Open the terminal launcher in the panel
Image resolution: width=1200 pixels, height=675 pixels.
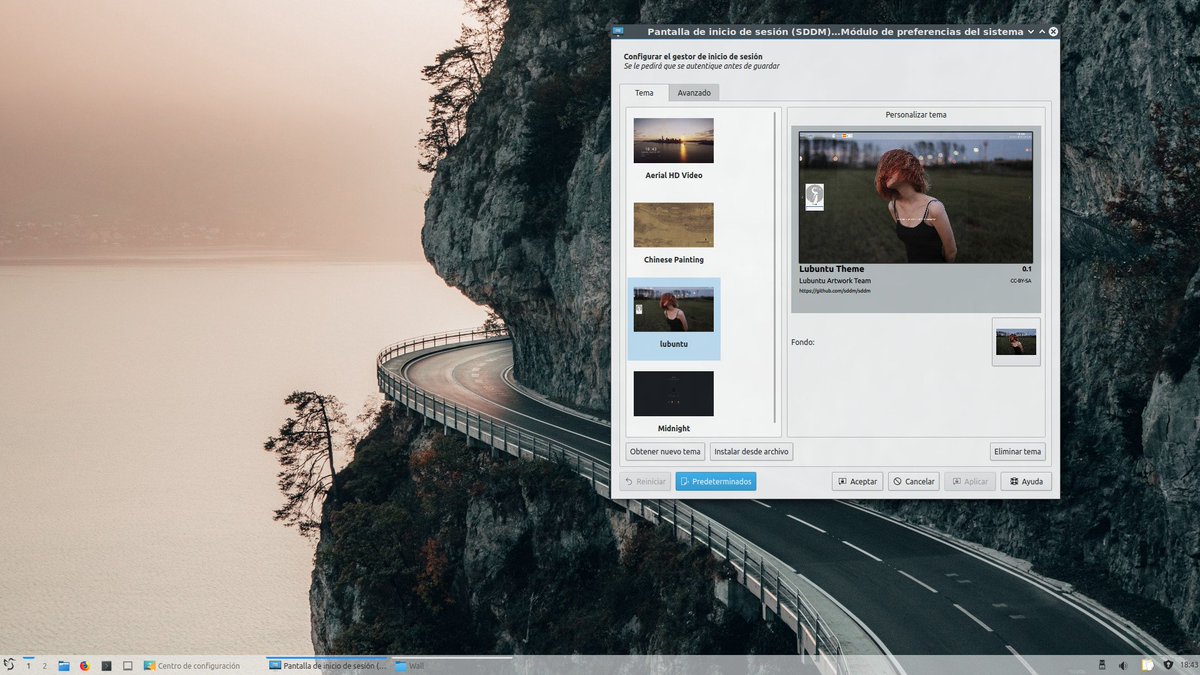click(106, 665)
